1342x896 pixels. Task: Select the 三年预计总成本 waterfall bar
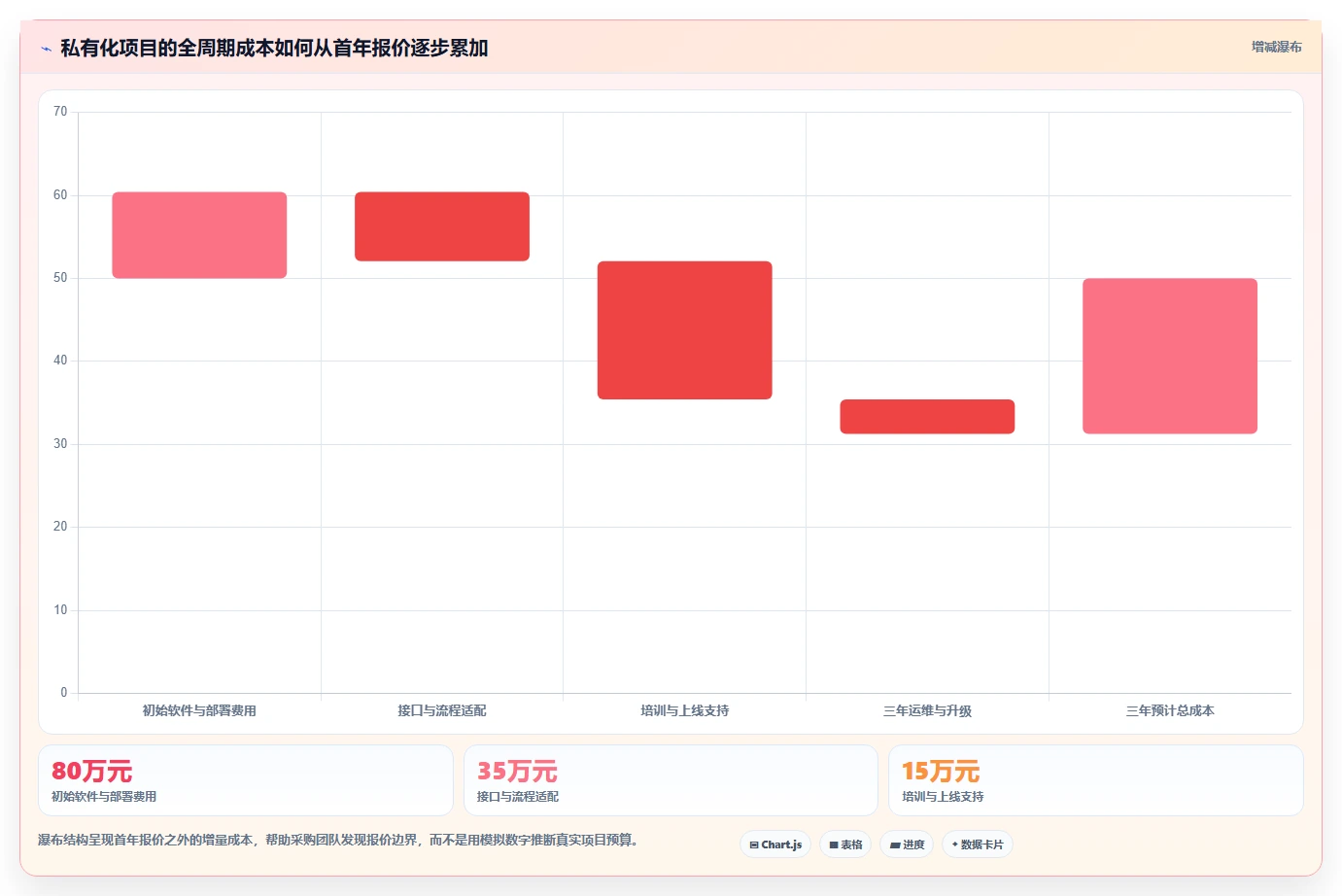[x=1170, y=356]
